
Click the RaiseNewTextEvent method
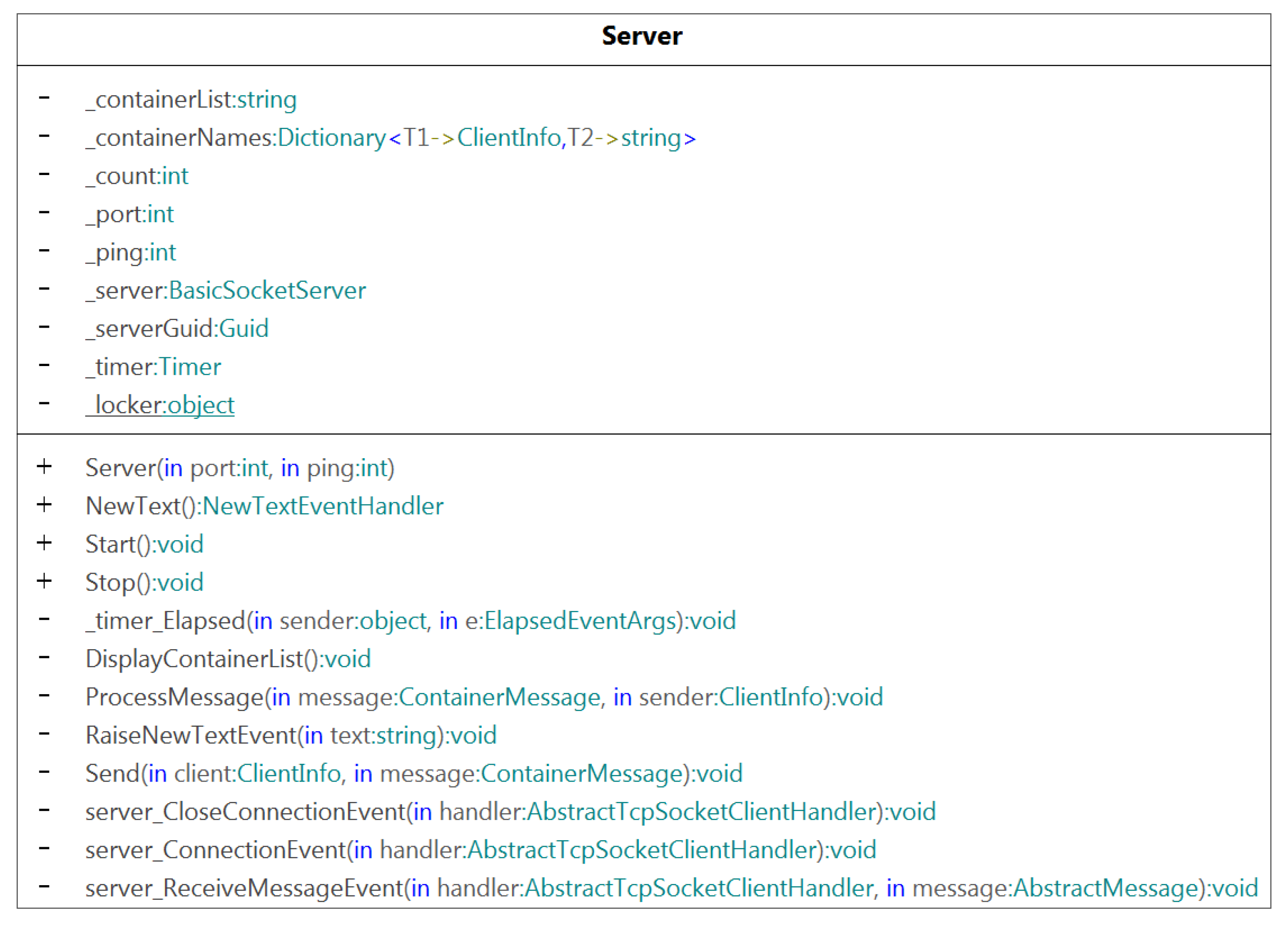[291, 735]
